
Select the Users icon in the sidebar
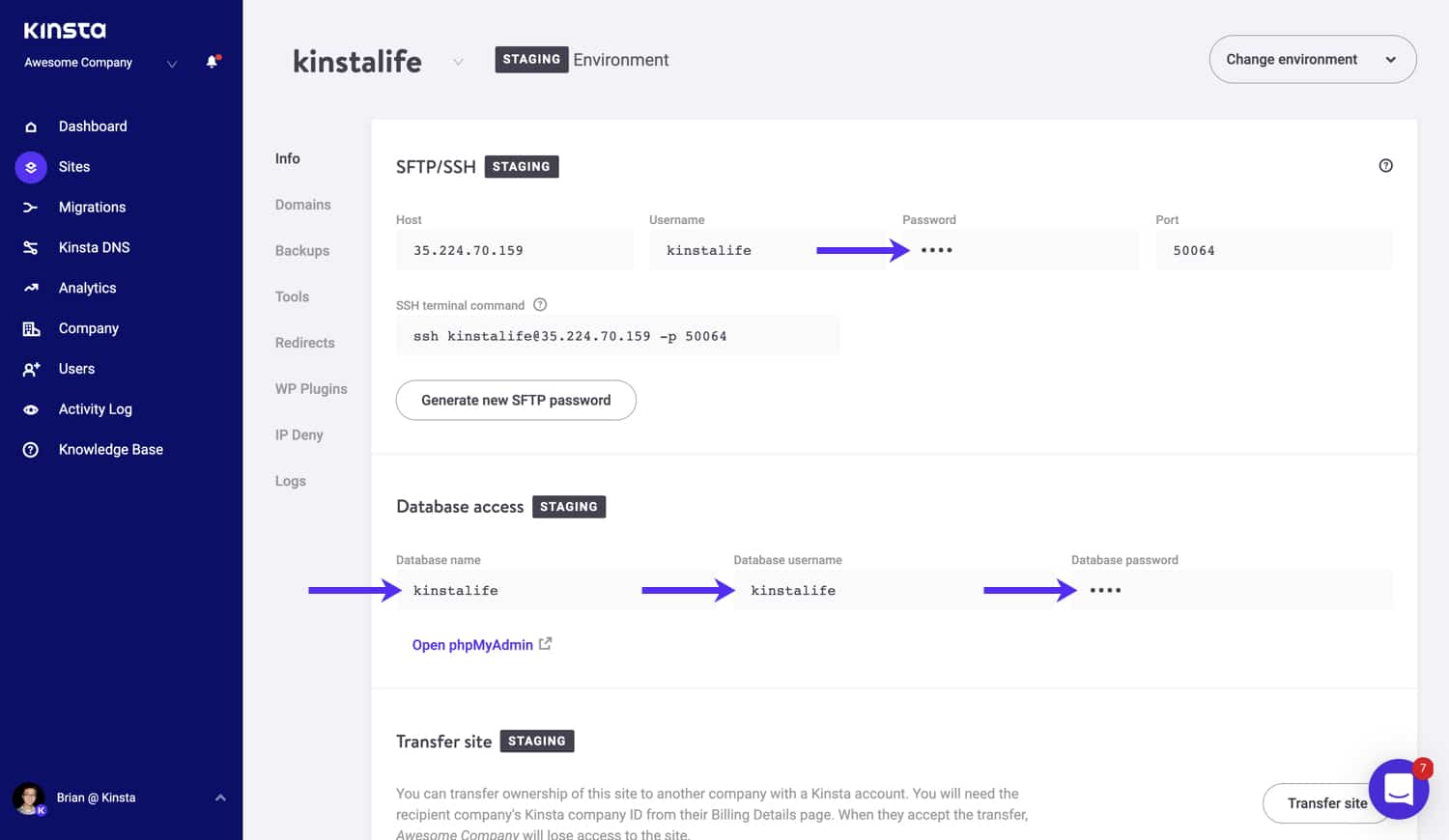point(30,368)
